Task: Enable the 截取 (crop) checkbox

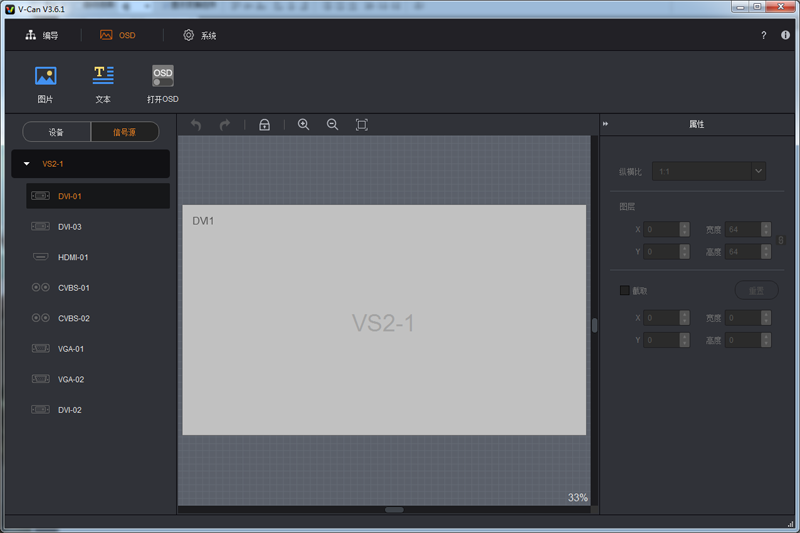Action: (x=625, y=290)
